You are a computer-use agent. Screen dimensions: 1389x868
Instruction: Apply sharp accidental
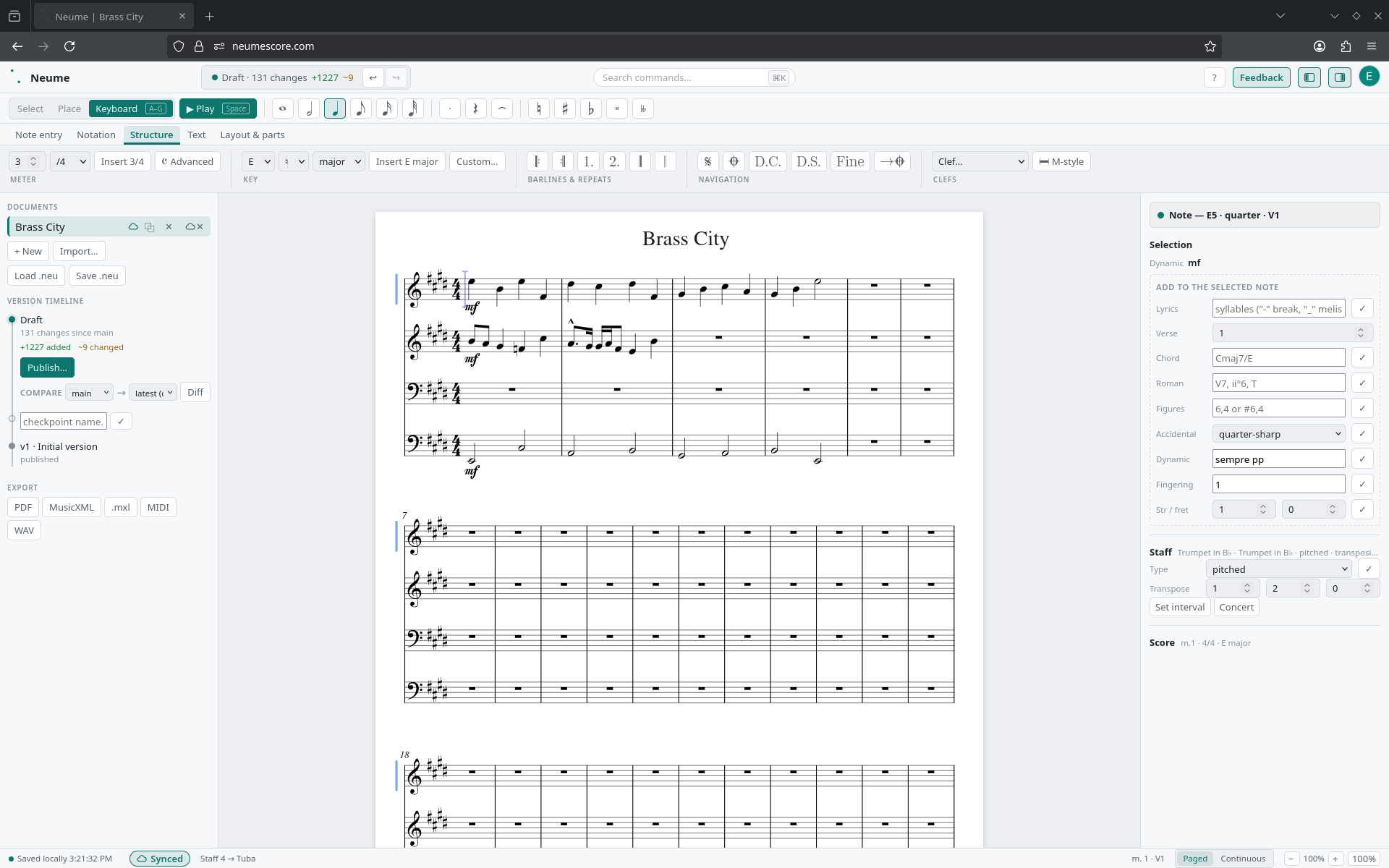[x=565, y=109]
